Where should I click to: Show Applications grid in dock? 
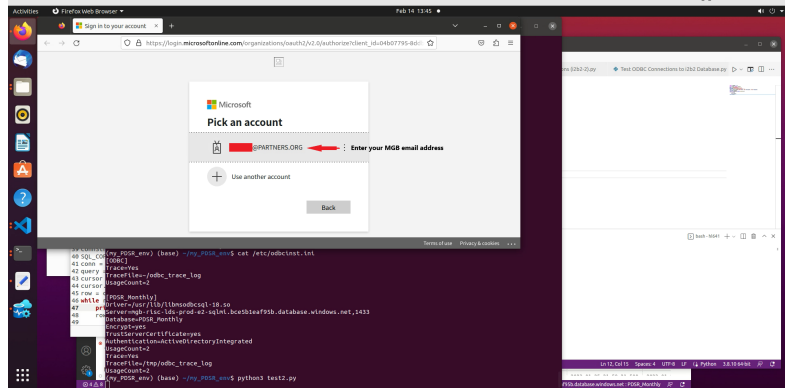pos(23,375)
